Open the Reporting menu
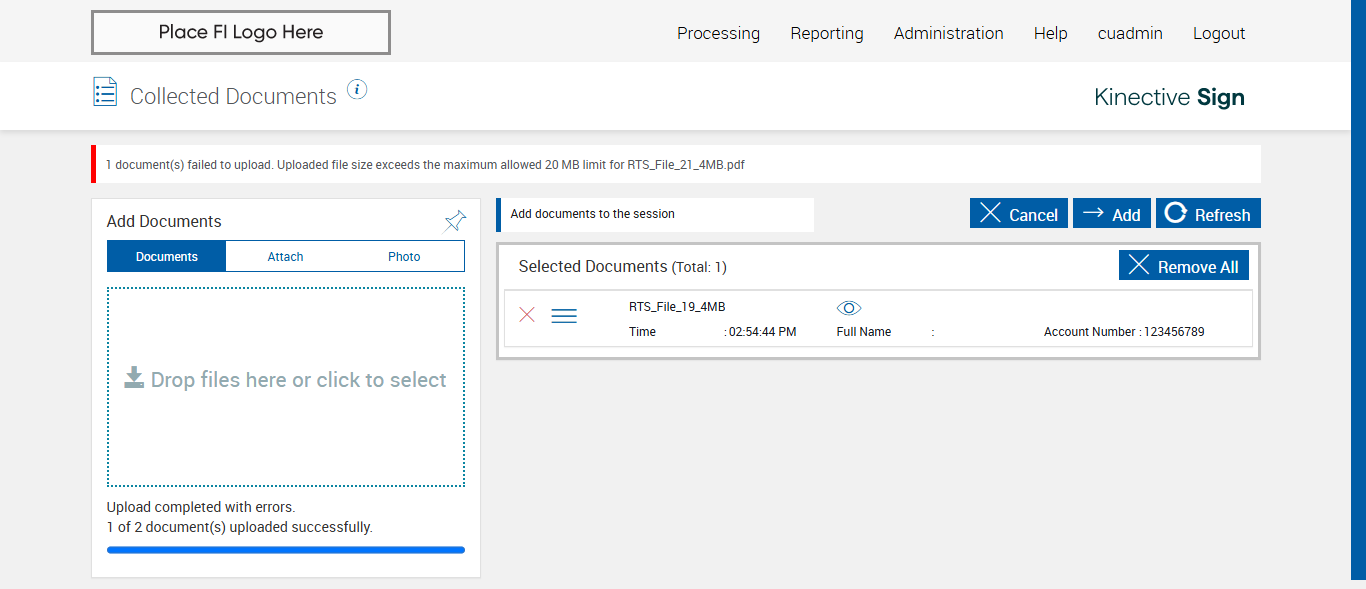This screenshot has height=589, width=1366. pyautogui.click(x=827, y=33)
